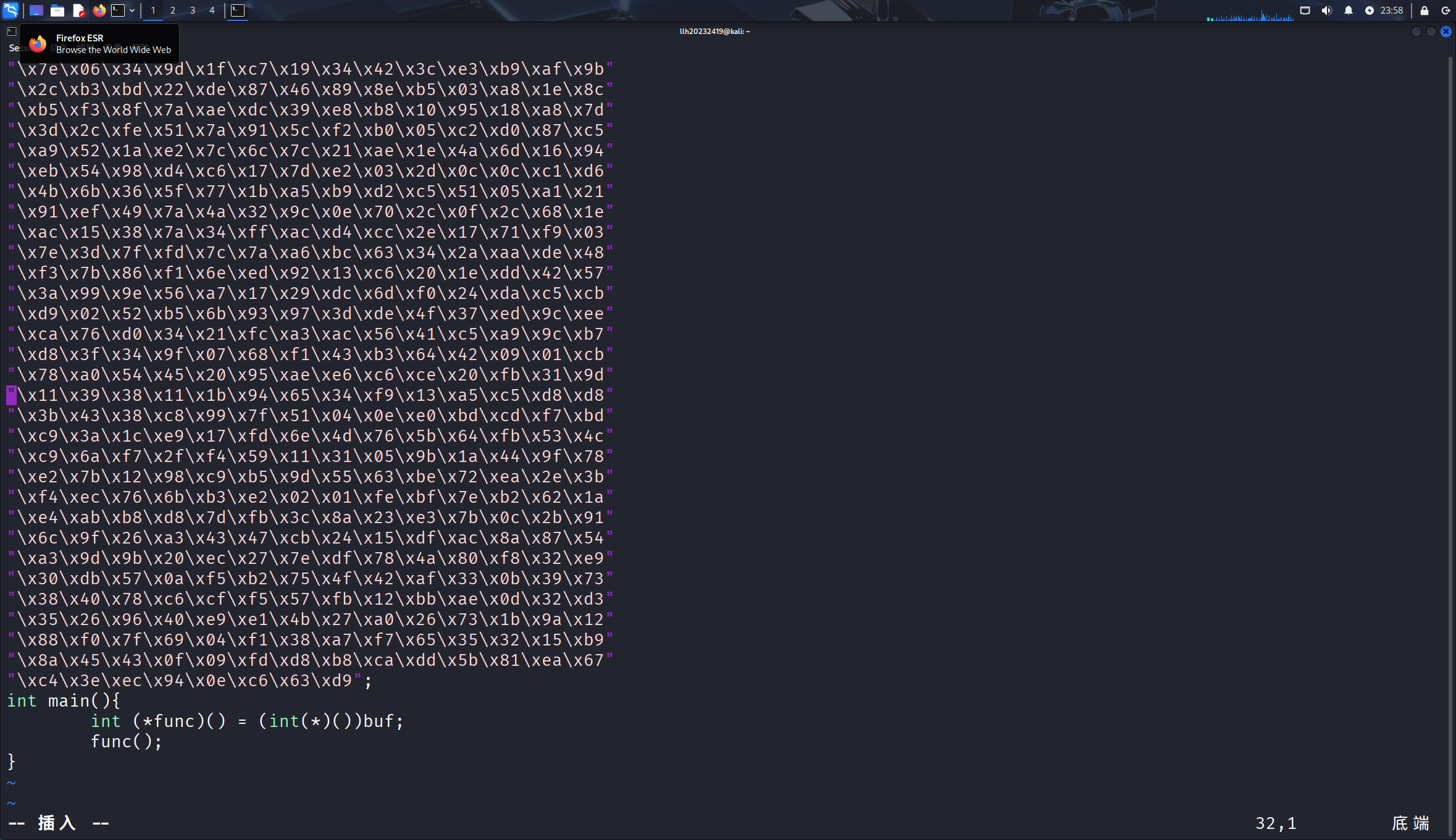The image size is (1456, 840).
Task: Open the Kali applications menu
Action: pos(11,10)
